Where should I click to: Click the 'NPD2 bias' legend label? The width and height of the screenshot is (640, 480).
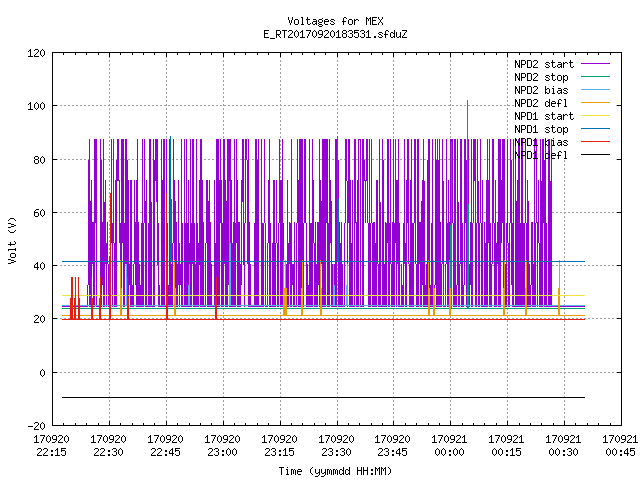(x=541, y=90)
